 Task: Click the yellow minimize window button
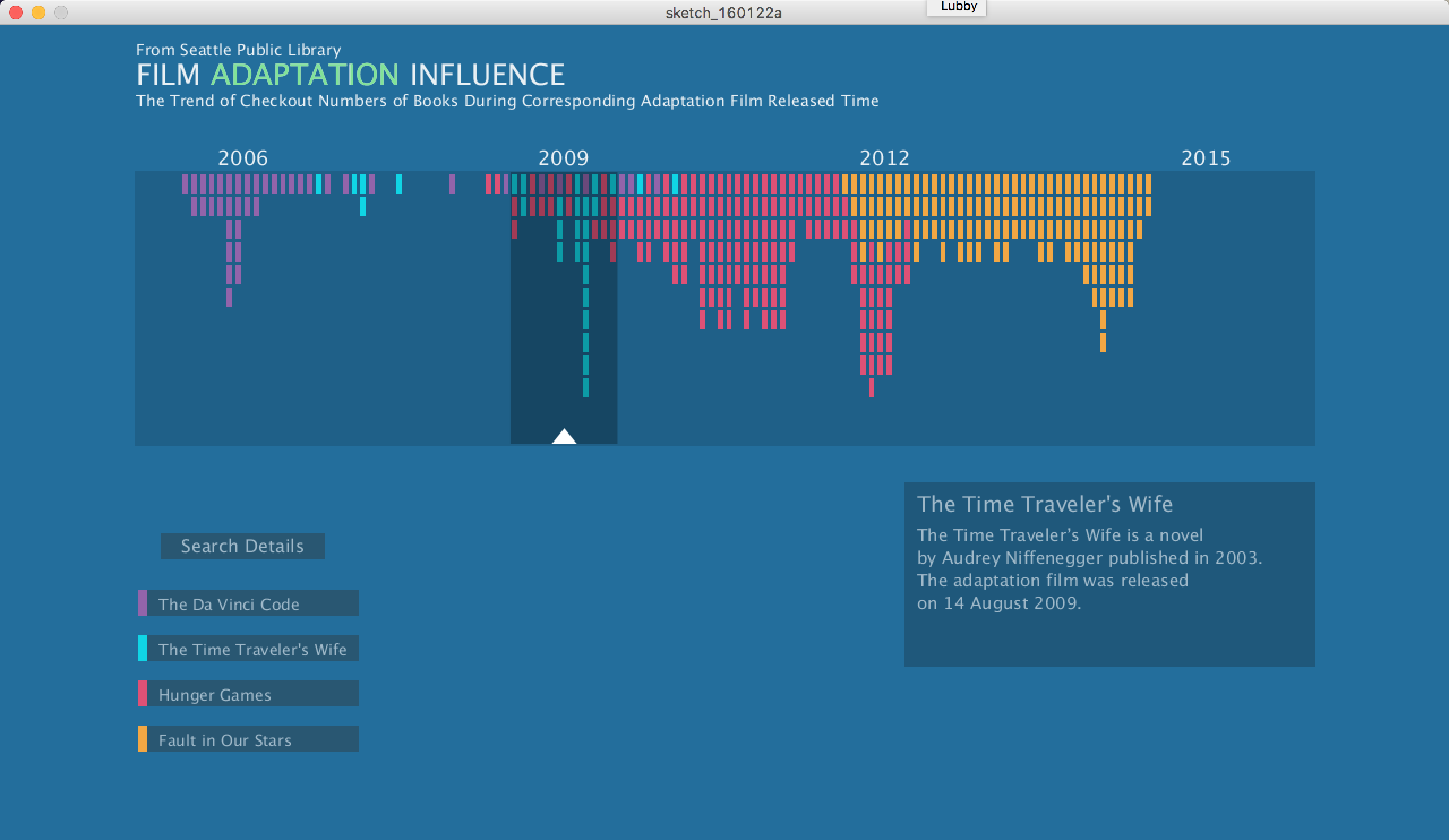38,12
